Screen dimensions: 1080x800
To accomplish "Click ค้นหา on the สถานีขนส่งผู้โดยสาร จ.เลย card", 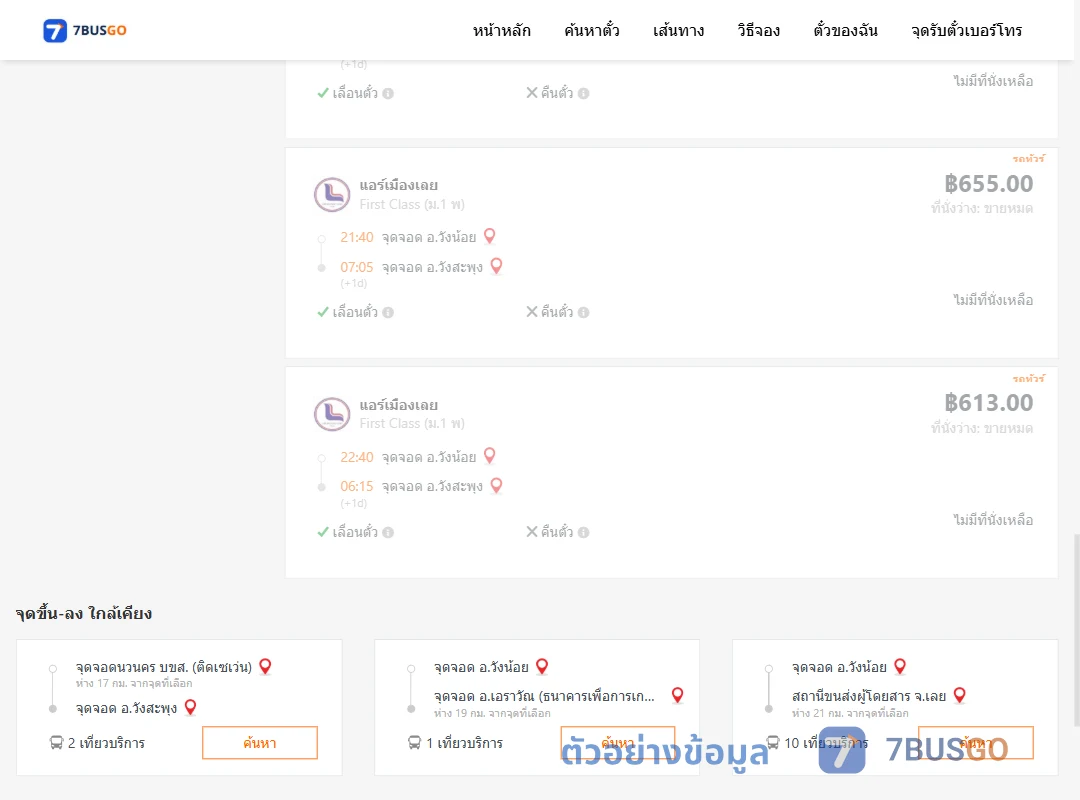I will coord(976,743).
